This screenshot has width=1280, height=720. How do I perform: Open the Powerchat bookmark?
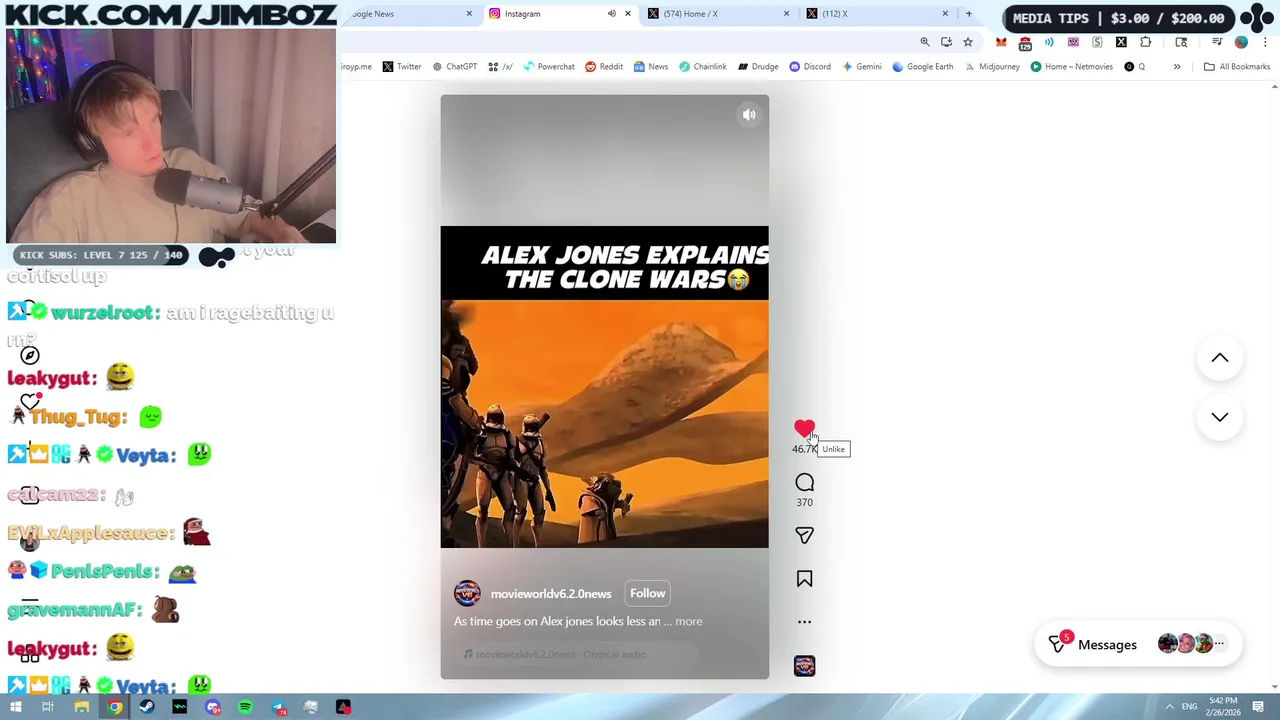(549, 67)
